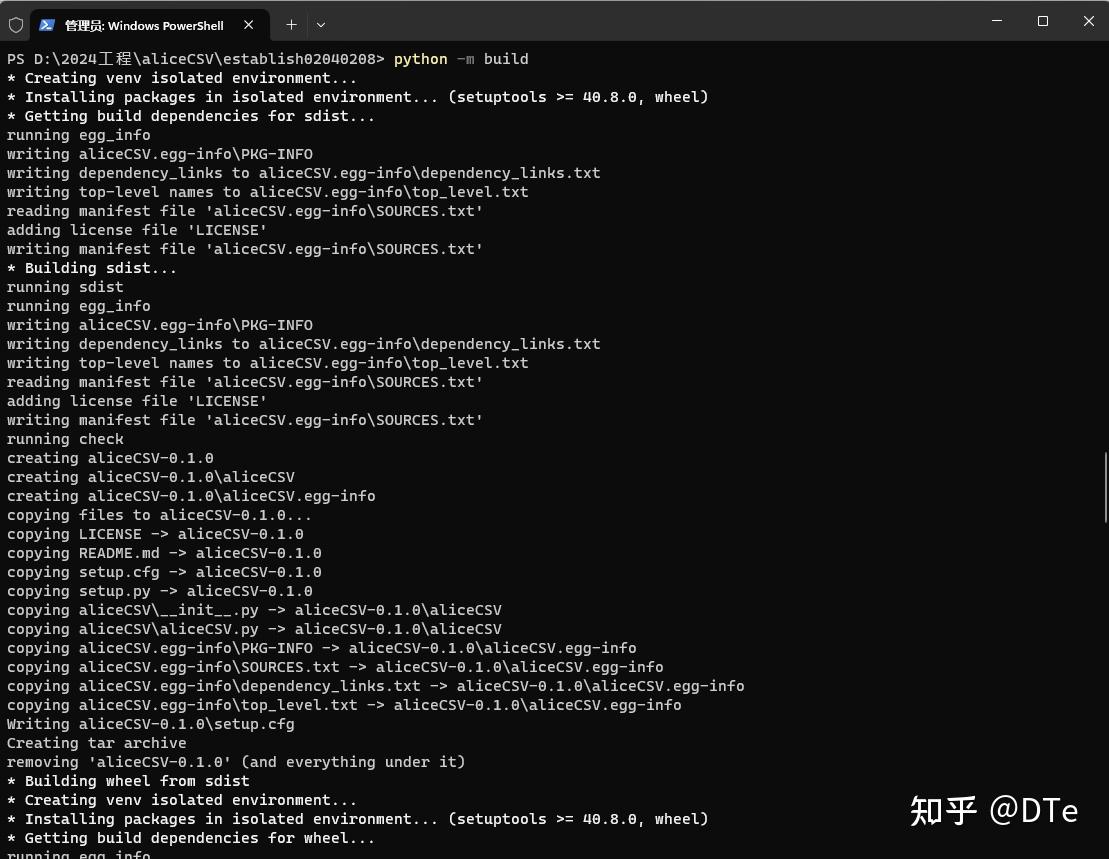This screenshot has width=1109, height=859.
Task: Open the tab dropdown chevron menu
Action: [320, 24]
